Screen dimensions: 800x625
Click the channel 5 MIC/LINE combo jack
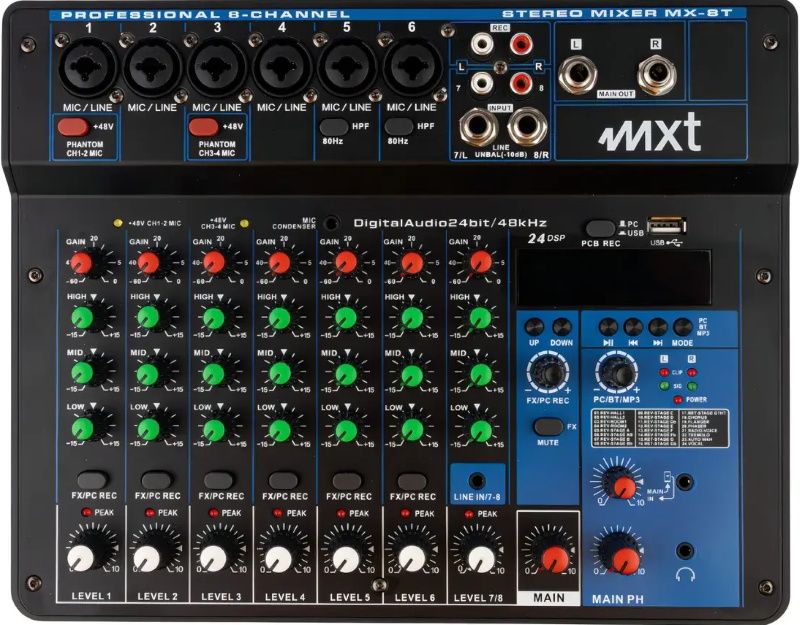(x=347, y=67)
